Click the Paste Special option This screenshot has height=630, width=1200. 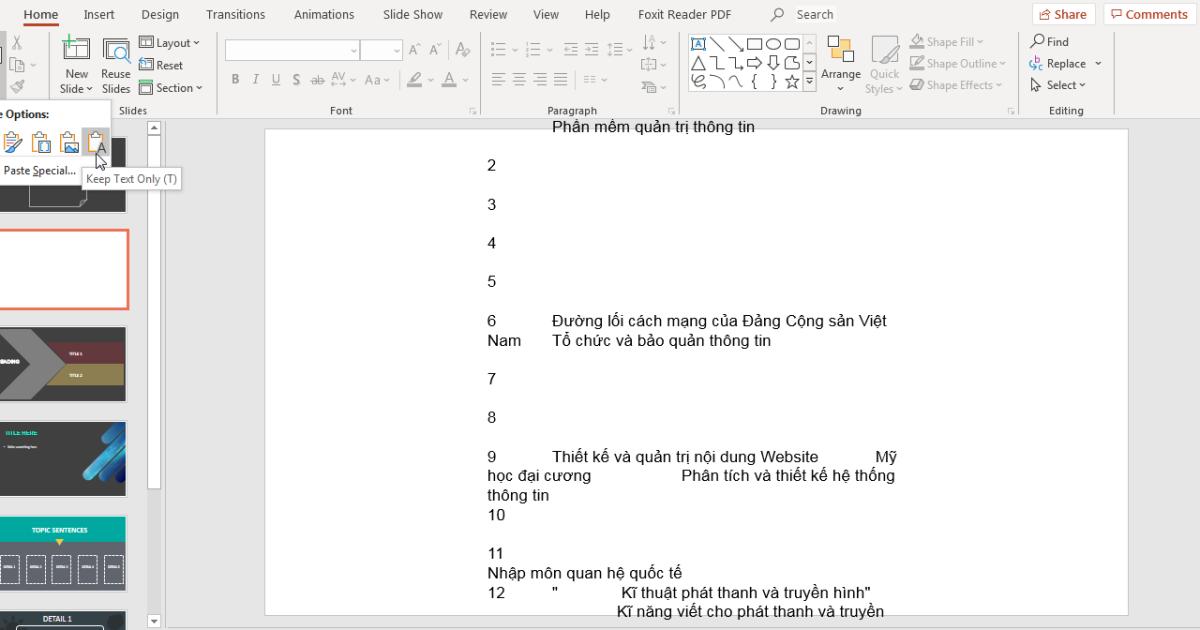(42, 170)
